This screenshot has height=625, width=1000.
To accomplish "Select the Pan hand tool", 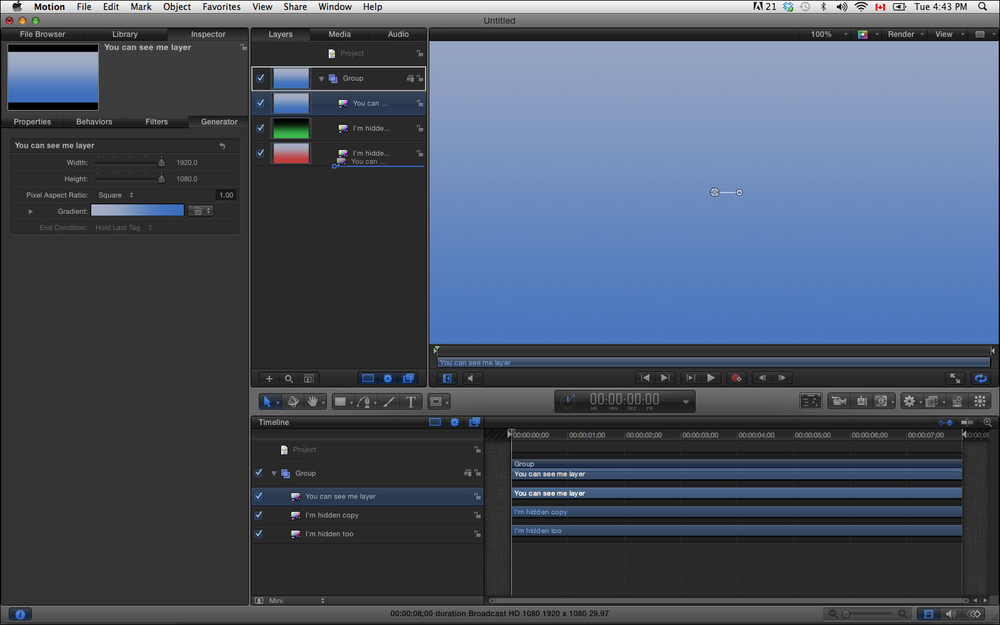I will pos(313,401).
